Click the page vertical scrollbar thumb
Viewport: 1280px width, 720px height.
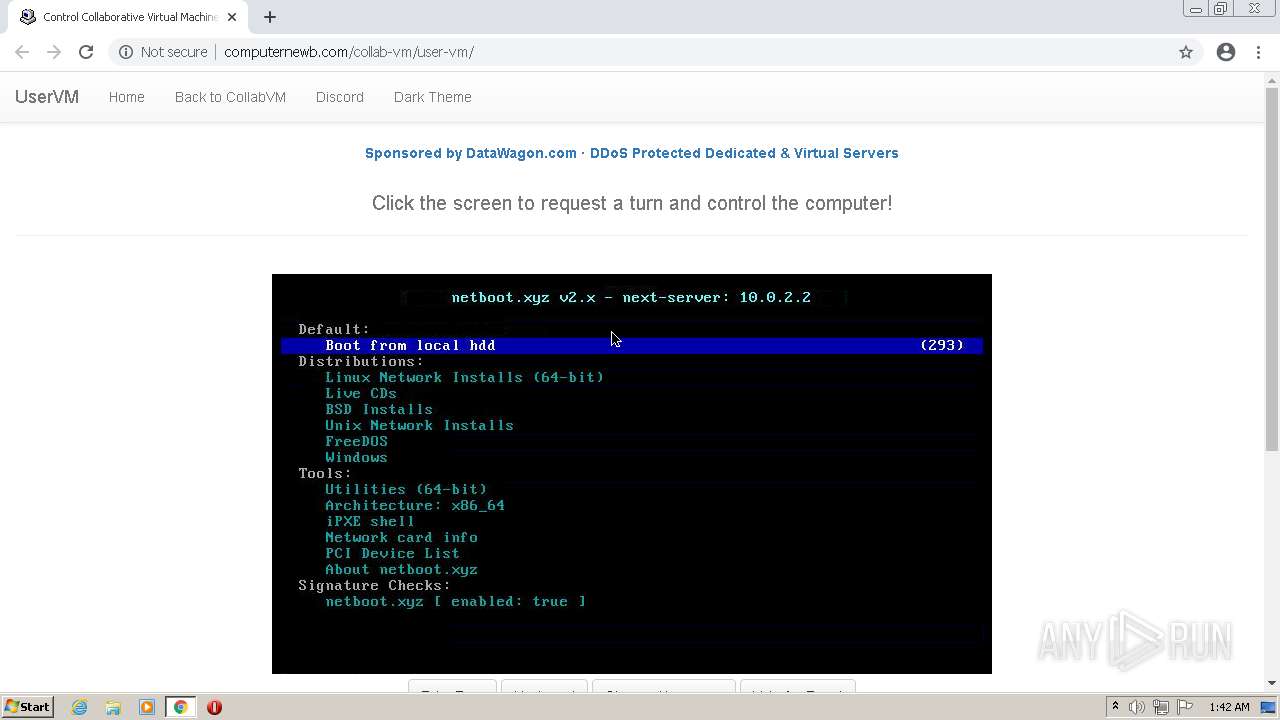[1272, 270]
